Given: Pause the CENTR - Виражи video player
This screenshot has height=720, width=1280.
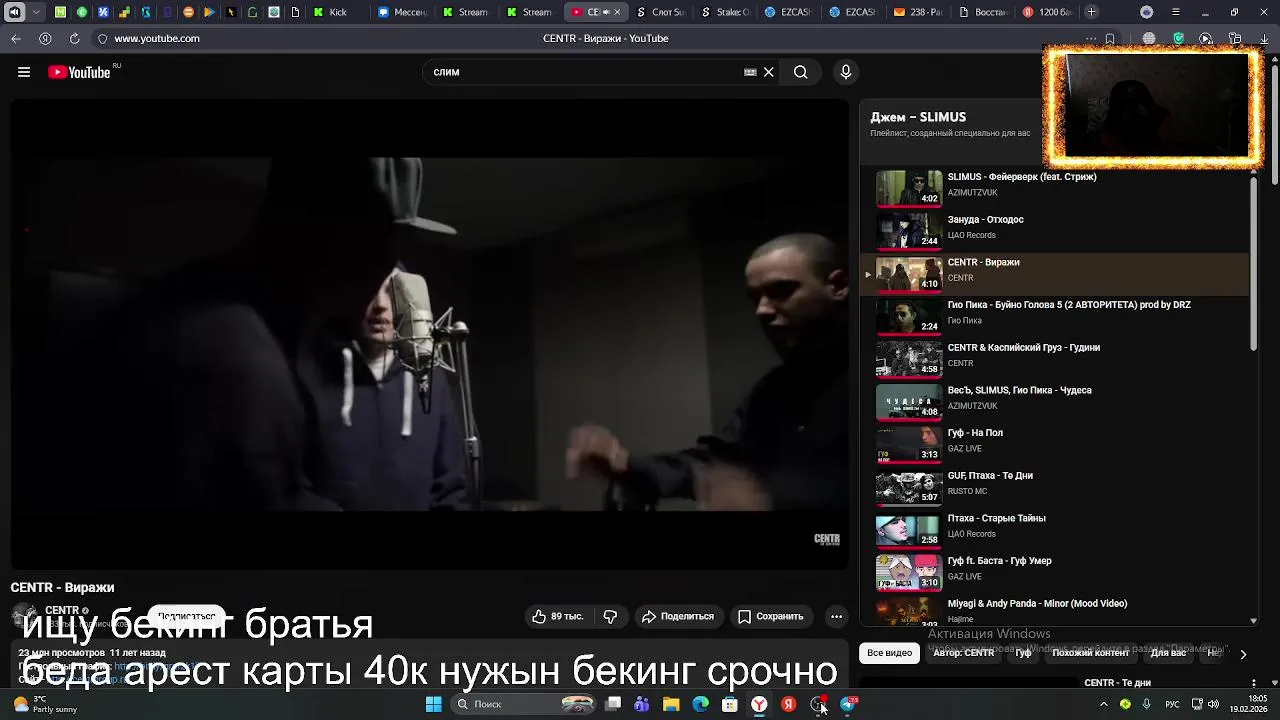Looking at the screenshot, I should point(429,334).
